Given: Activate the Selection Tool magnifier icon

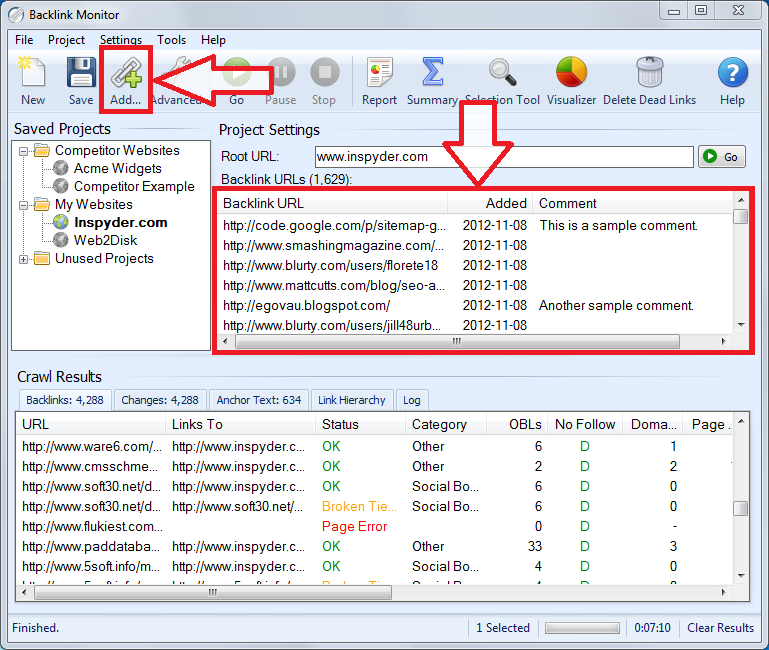Looking at the screenshot, I should coord(502,72).
